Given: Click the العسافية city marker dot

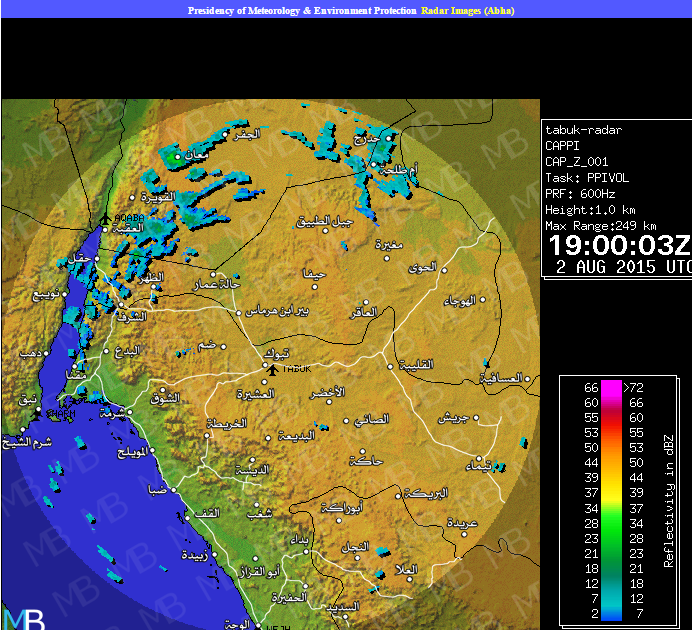Looking at the screenshot, I should pyautogui.click(x=527, y=379).
